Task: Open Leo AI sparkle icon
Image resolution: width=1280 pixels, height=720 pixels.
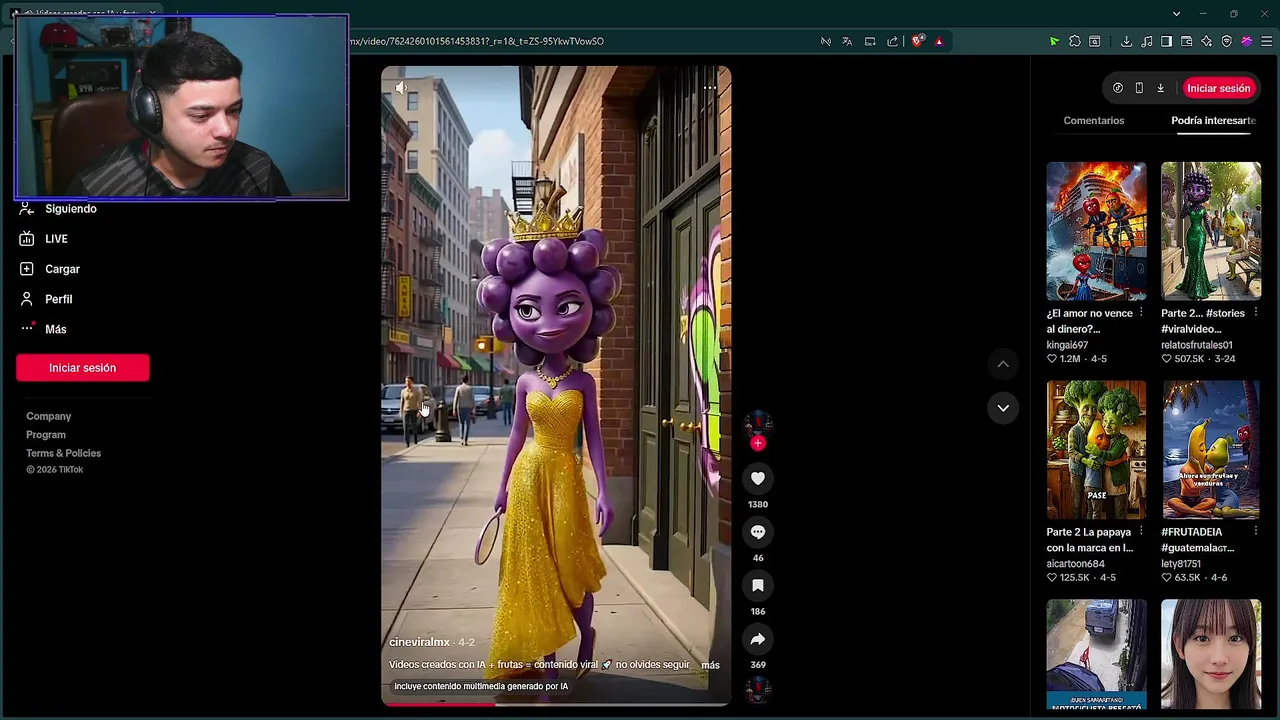Action: tap(1207, 41)
